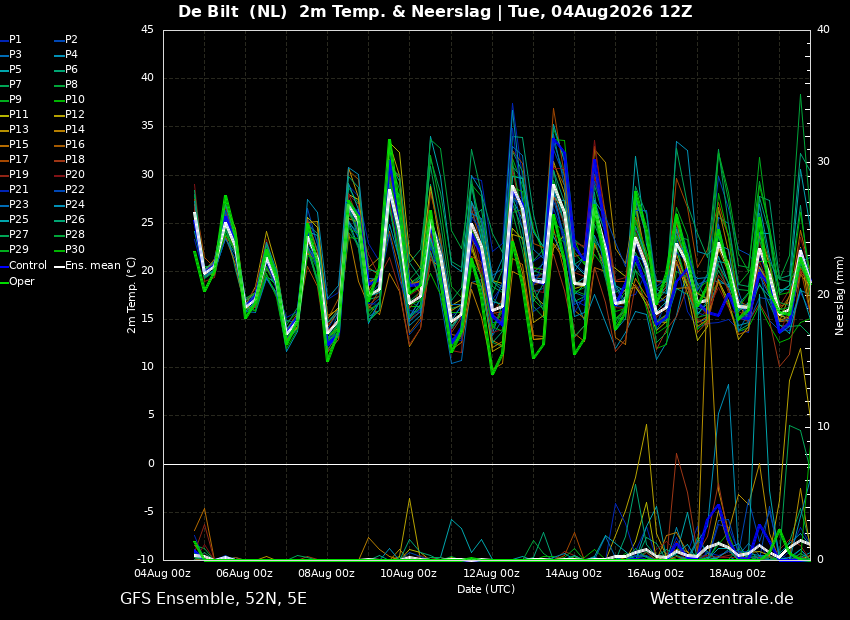Choose P16 in the legend
This screenshot has height=620, width=850.
click(70, 145)
